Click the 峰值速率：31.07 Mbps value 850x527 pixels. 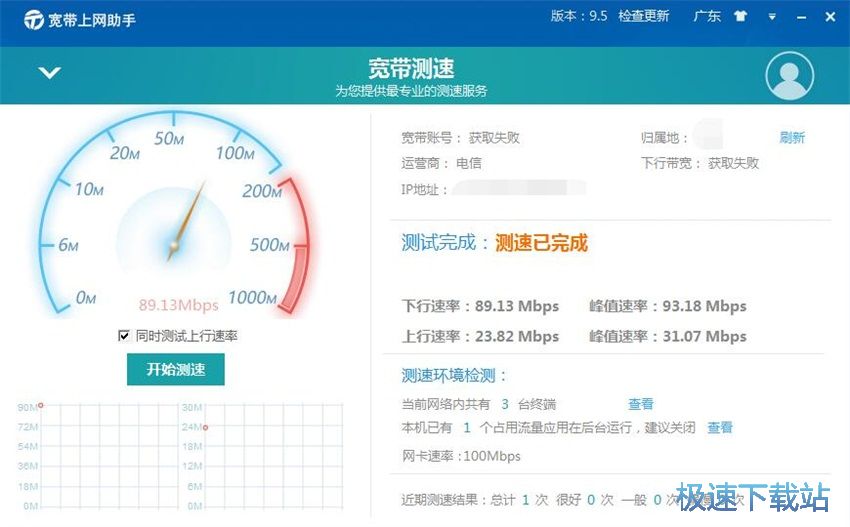[x=668, y=337]
